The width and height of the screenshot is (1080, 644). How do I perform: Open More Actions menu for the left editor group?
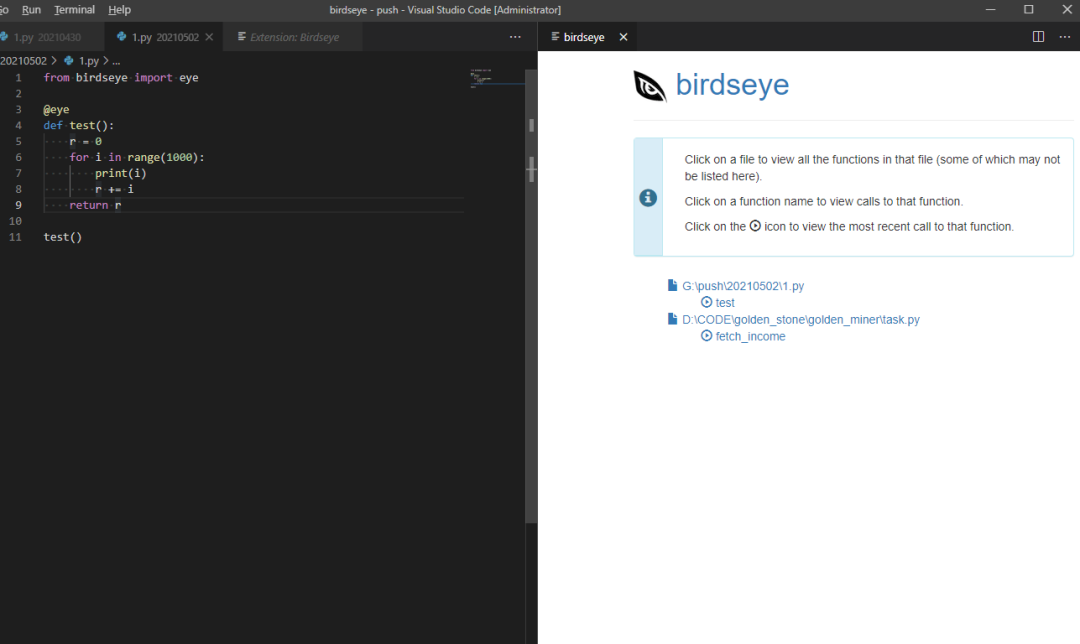515,37
